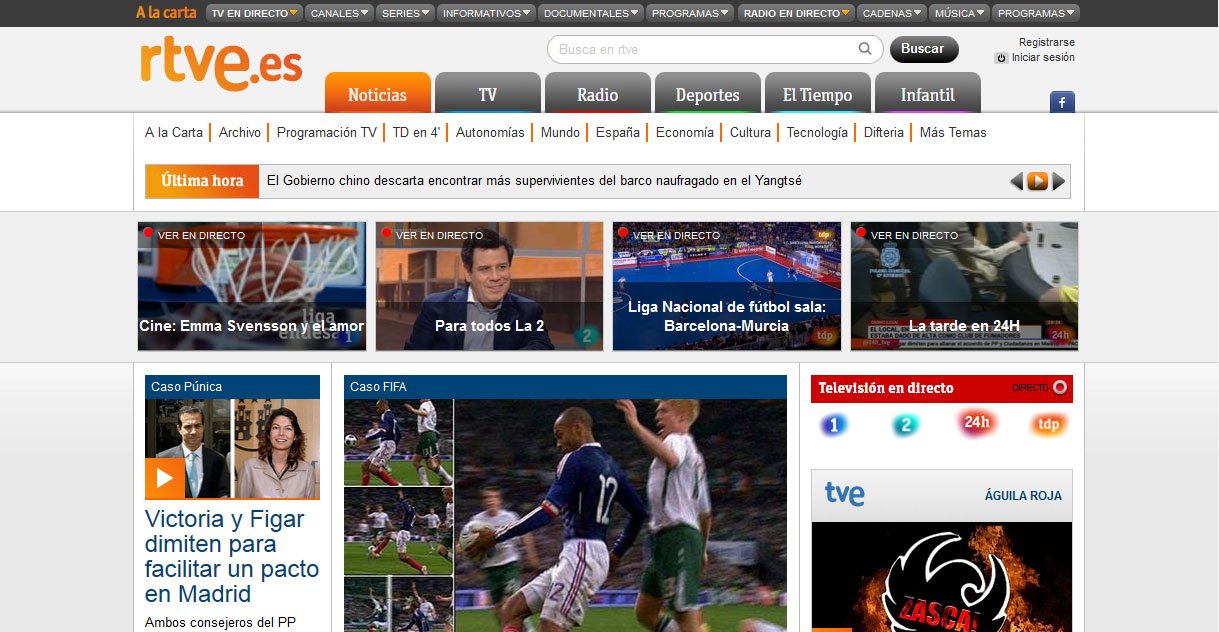Click the Iniciar sesión link

tap(1043, 58)
